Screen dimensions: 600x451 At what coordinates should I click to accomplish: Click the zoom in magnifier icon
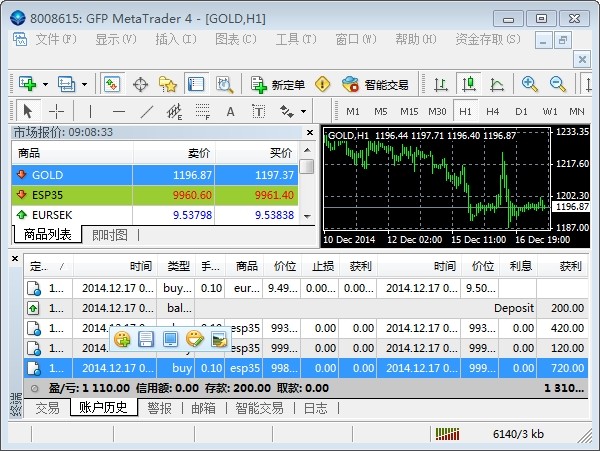[x=530, y=85]
